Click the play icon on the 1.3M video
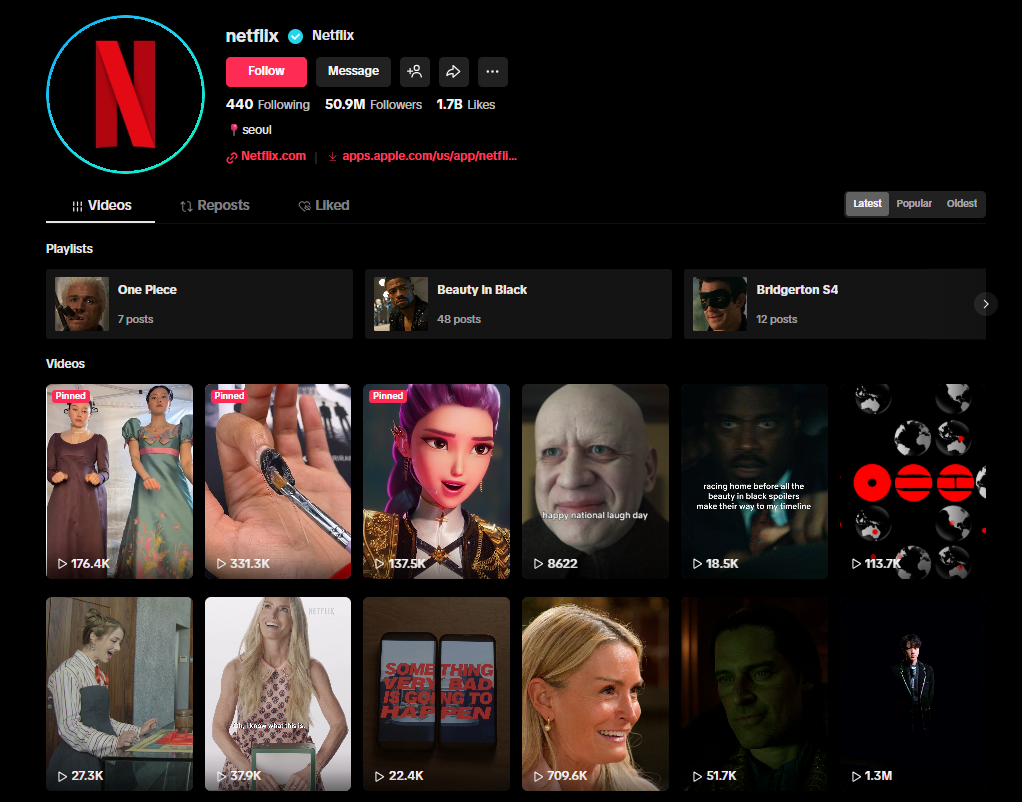The width and height of the screenshot is (1022, 802). [856, 776]
